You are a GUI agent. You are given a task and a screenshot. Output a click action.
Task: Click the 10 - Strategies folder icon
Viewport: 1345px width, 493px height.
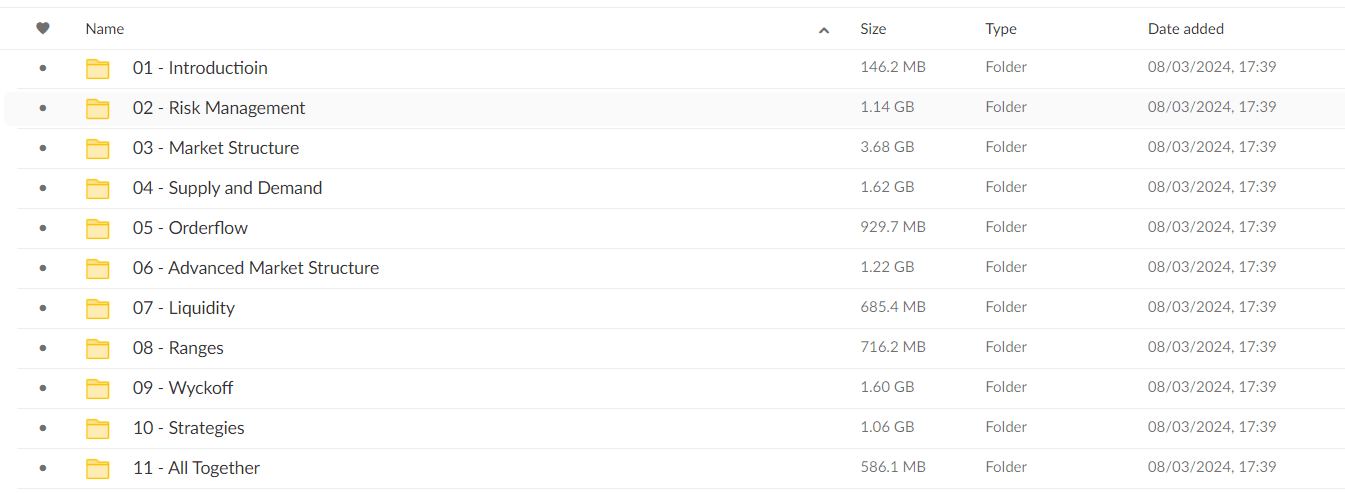coord(97,428)
